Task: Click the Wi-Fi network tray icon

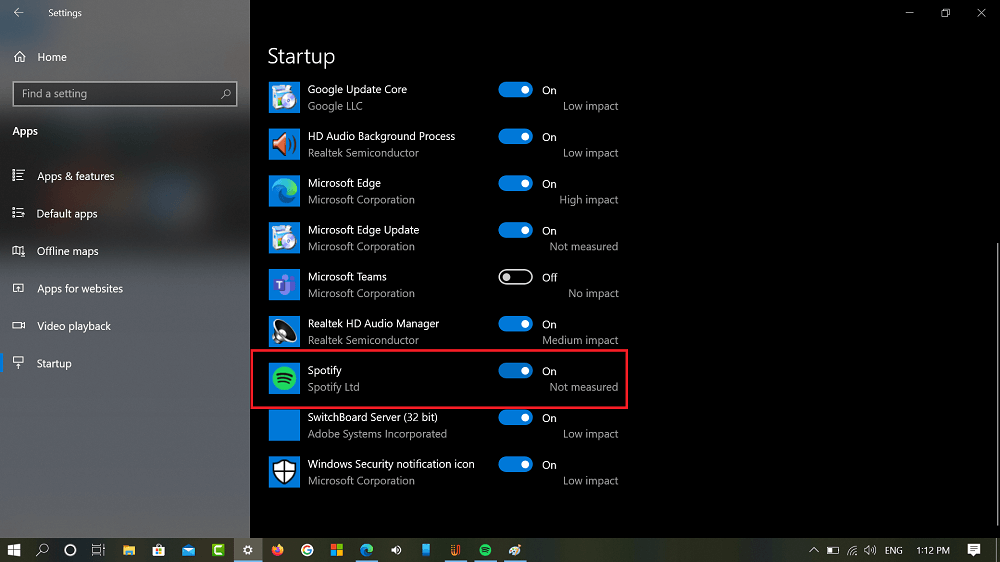Action: [x=851, y=550]
